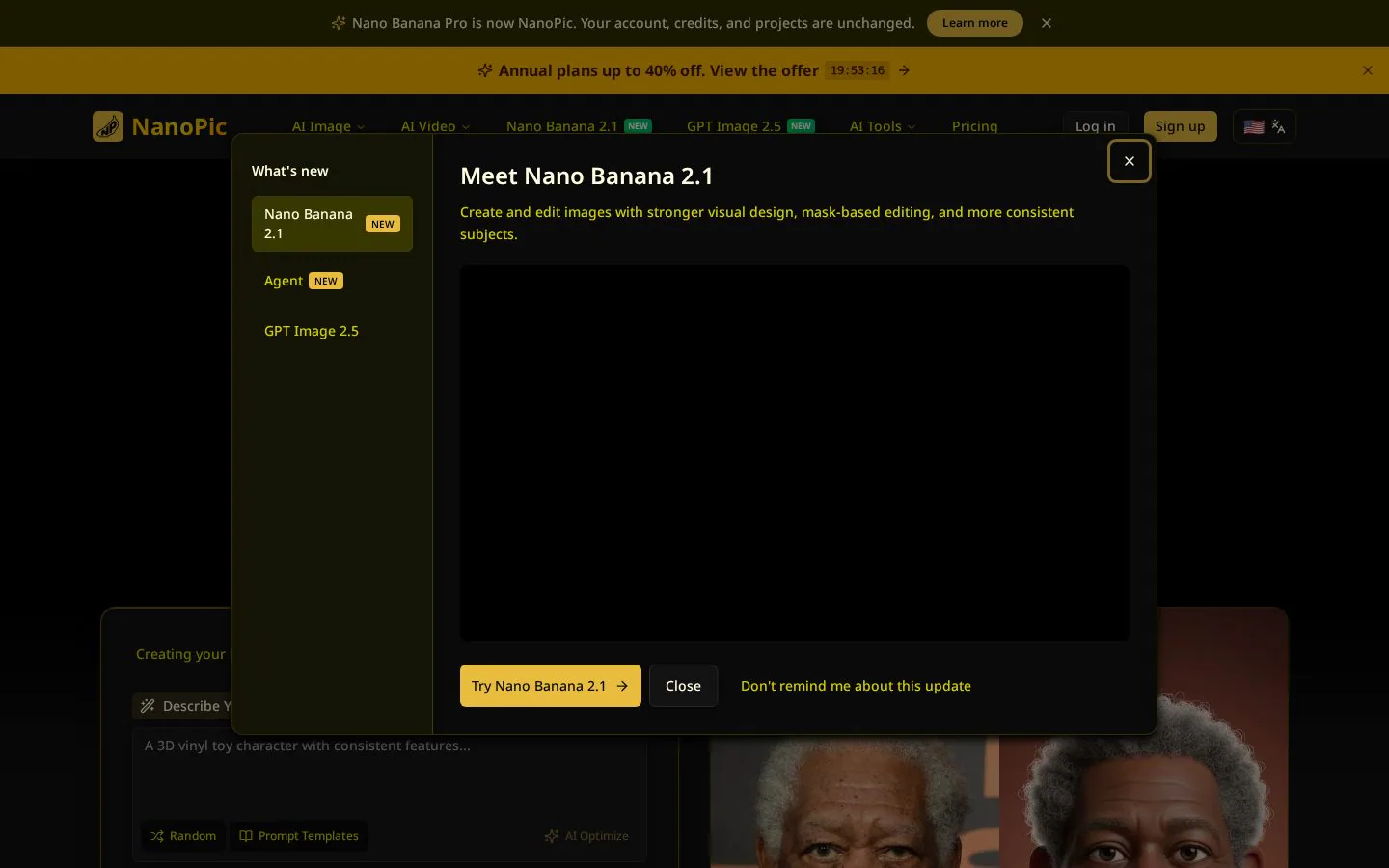Click the NanoPic banana logo icon
Screen dimensions: 1389x868
[x=108, y=126]
